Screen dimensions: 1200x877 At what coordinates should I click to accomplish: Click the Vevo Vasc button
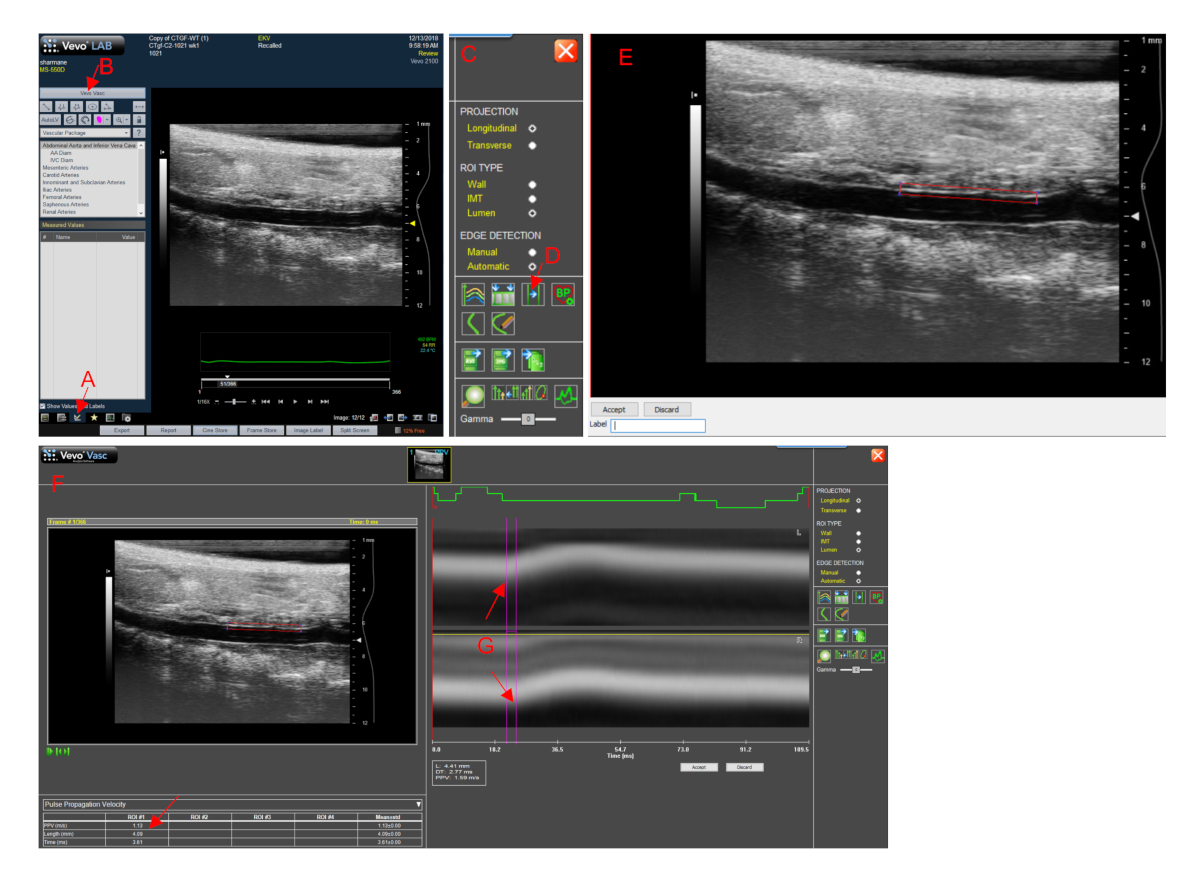93,92
